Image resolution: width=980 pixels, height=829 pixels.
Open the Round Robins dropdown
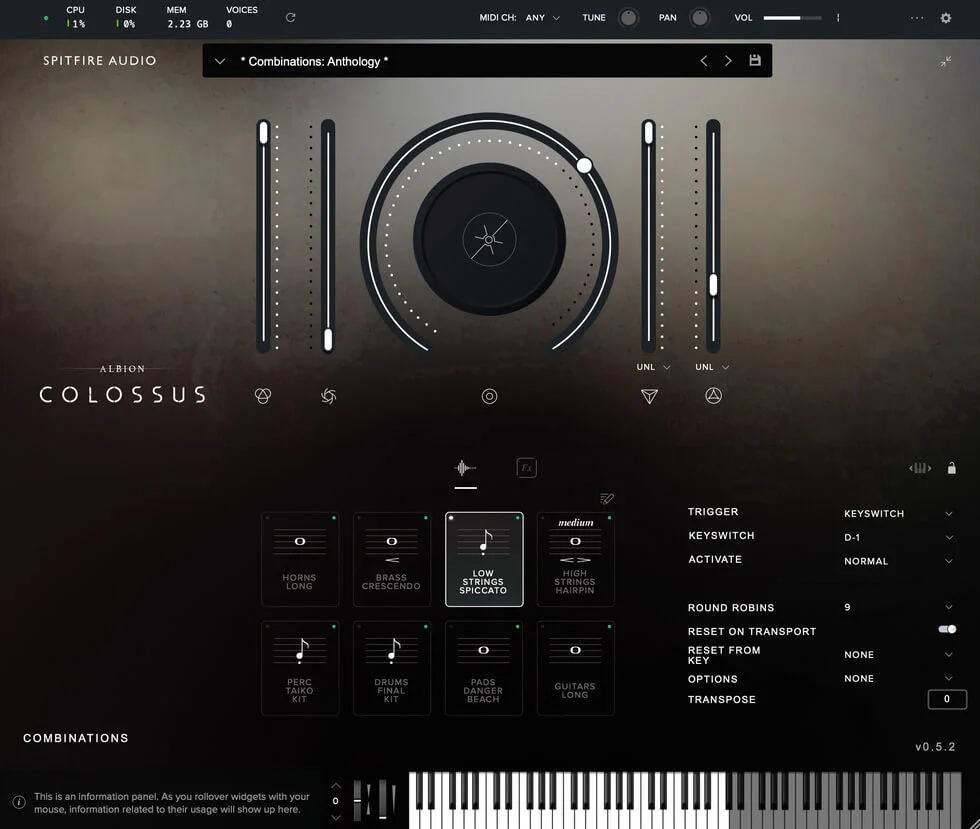coord(898,607)
